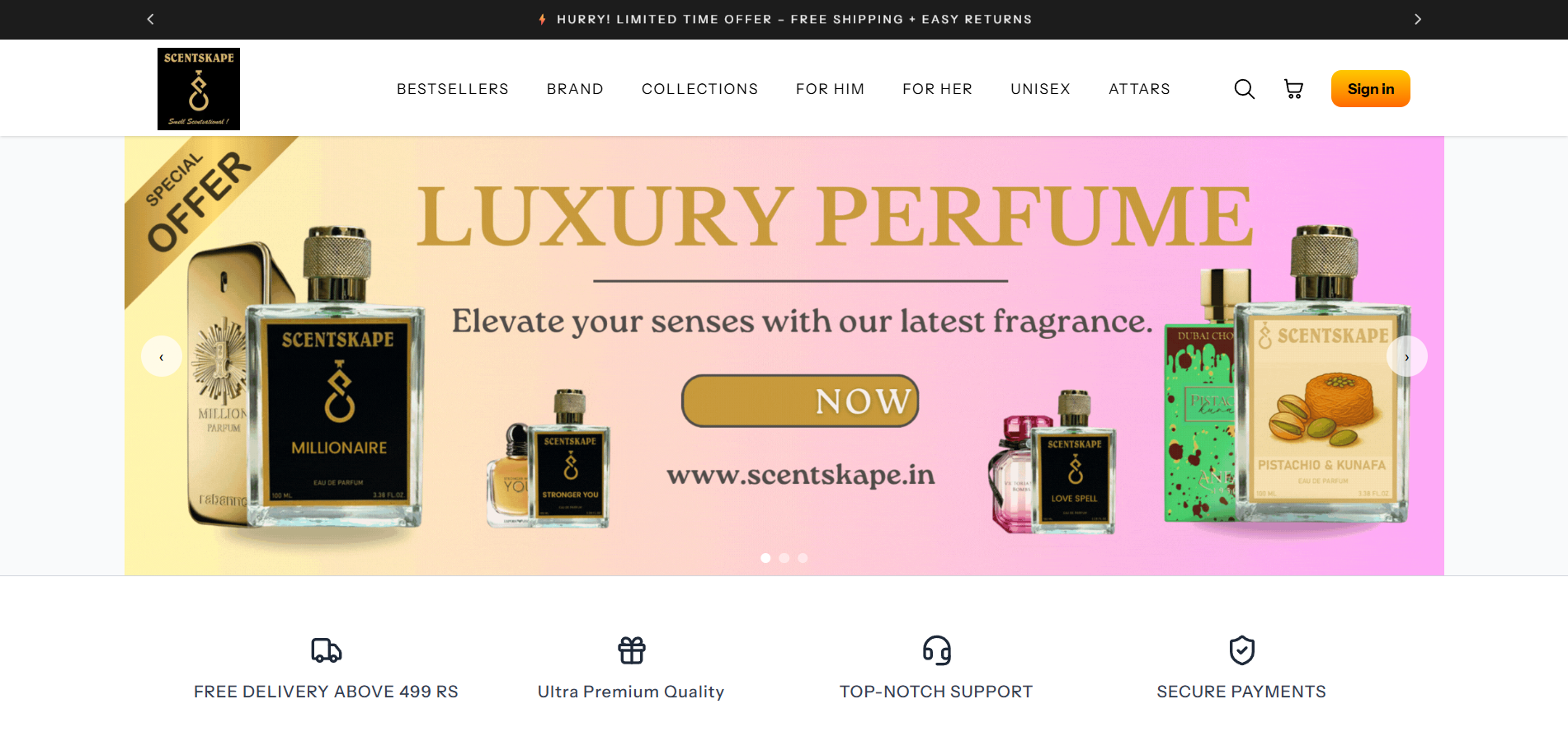Select the third carousel dot

pos(803,558)
